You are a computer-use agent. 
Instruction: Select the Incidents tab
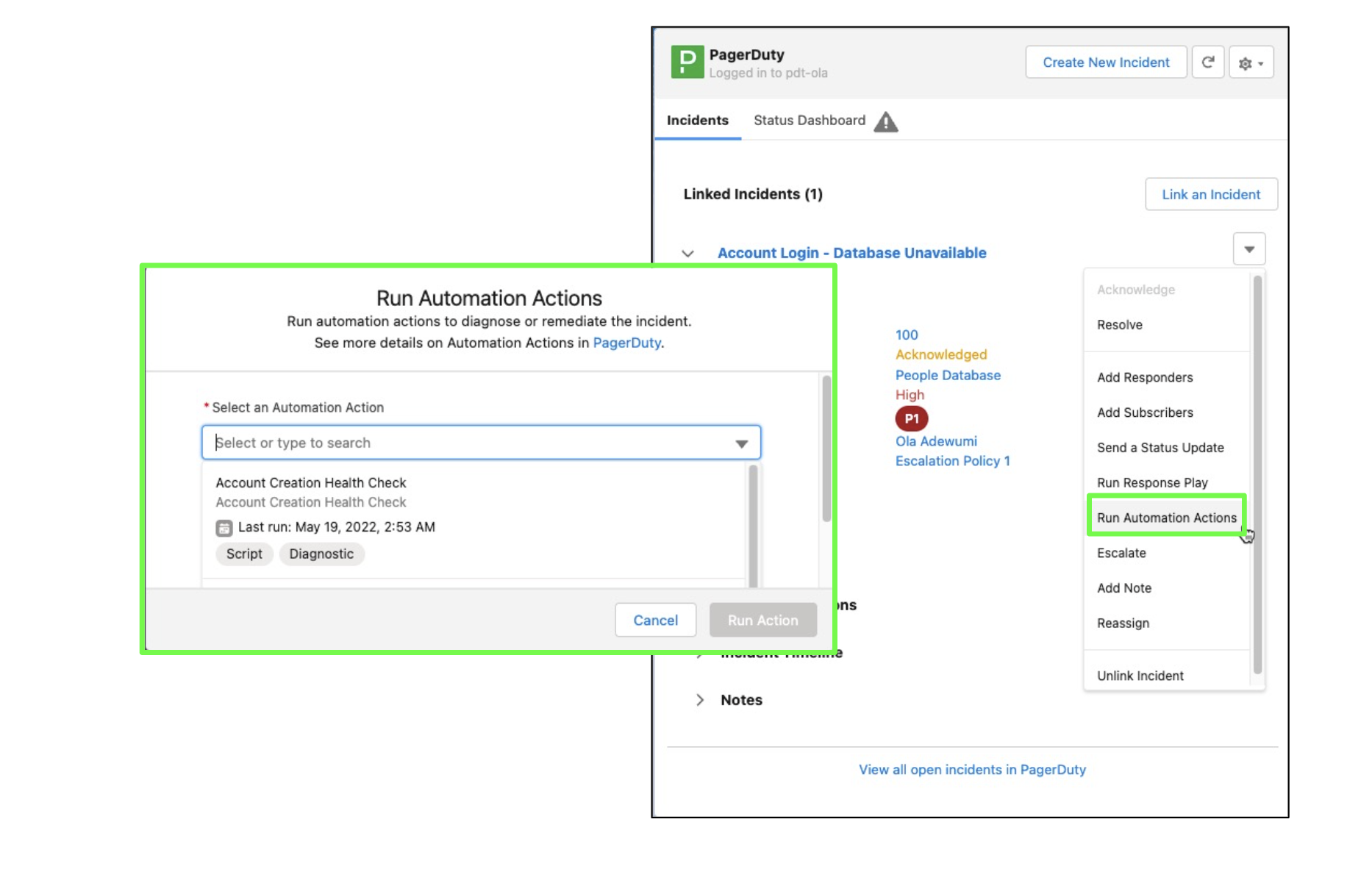click(697, 121)
